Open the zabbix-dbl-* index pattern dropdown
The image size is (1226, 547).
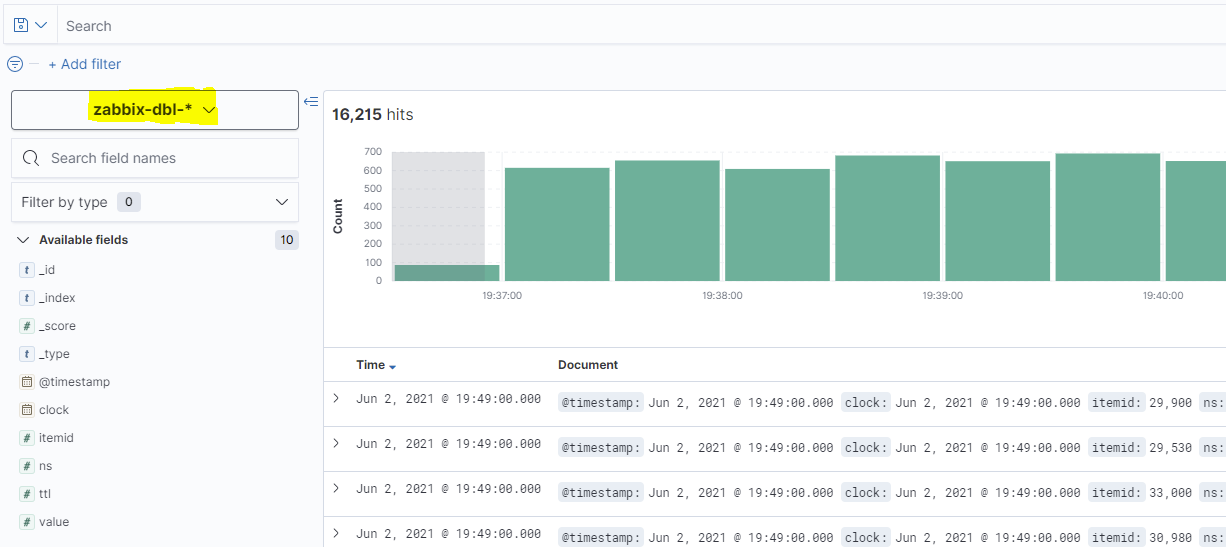[155, 110]
